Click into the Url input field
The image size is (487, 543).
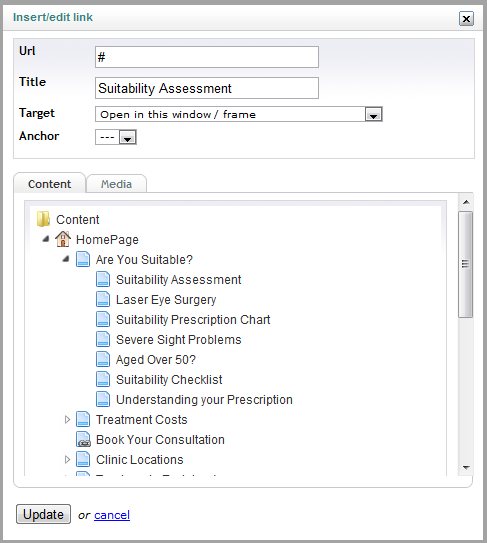(x=207, y=57)
